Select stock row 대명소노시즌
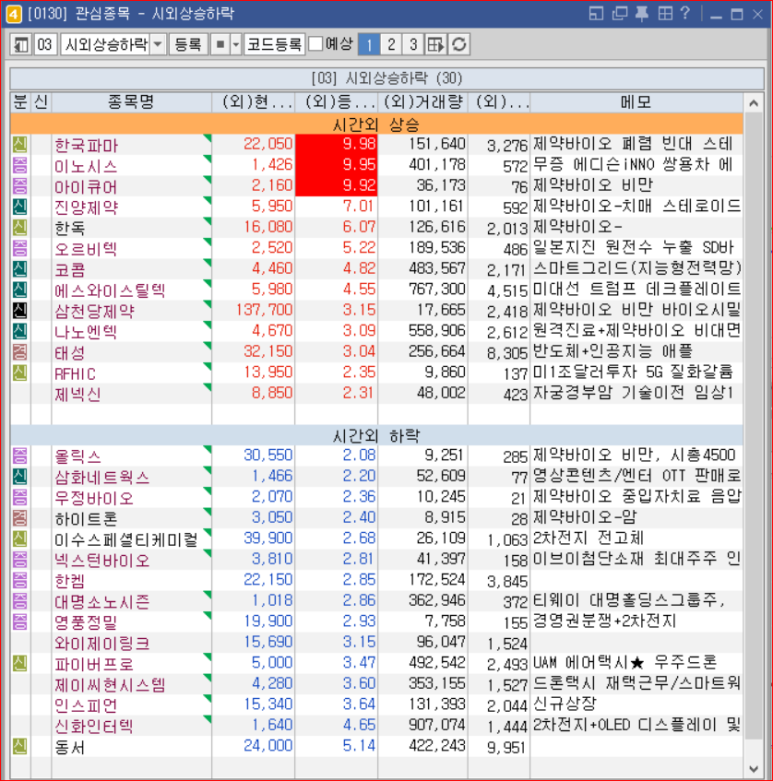The height and width of the screenshot is (781, 773). [377, 601]
